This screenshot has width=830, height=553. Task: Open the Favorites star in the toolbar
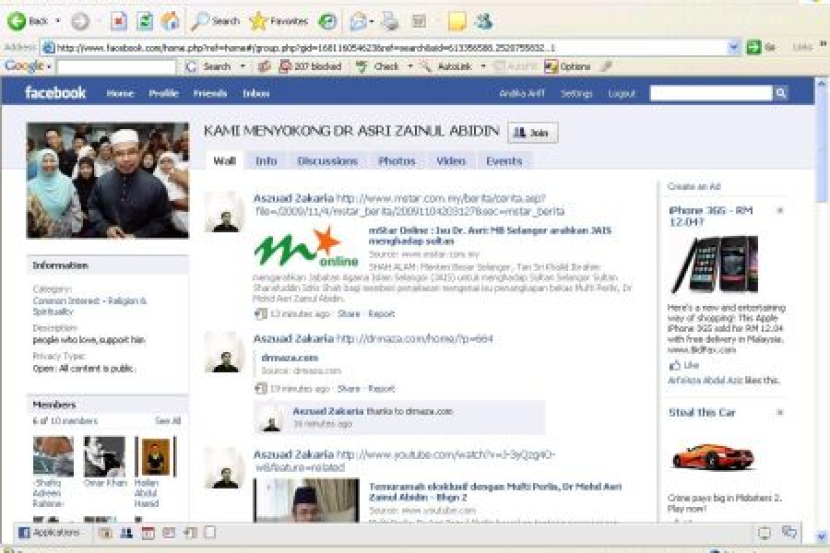278,20
